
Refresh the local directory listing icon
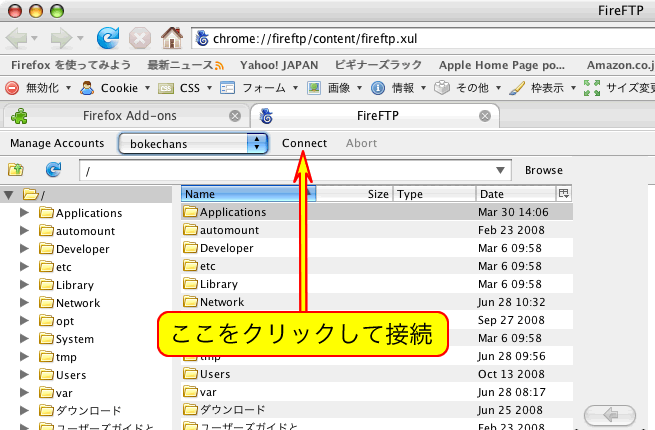[53, 169]
